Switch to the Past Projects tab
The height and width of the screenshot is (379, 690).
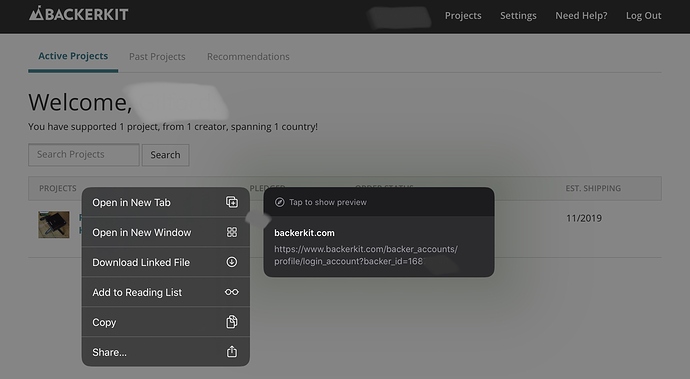click(x=157, y=56)
